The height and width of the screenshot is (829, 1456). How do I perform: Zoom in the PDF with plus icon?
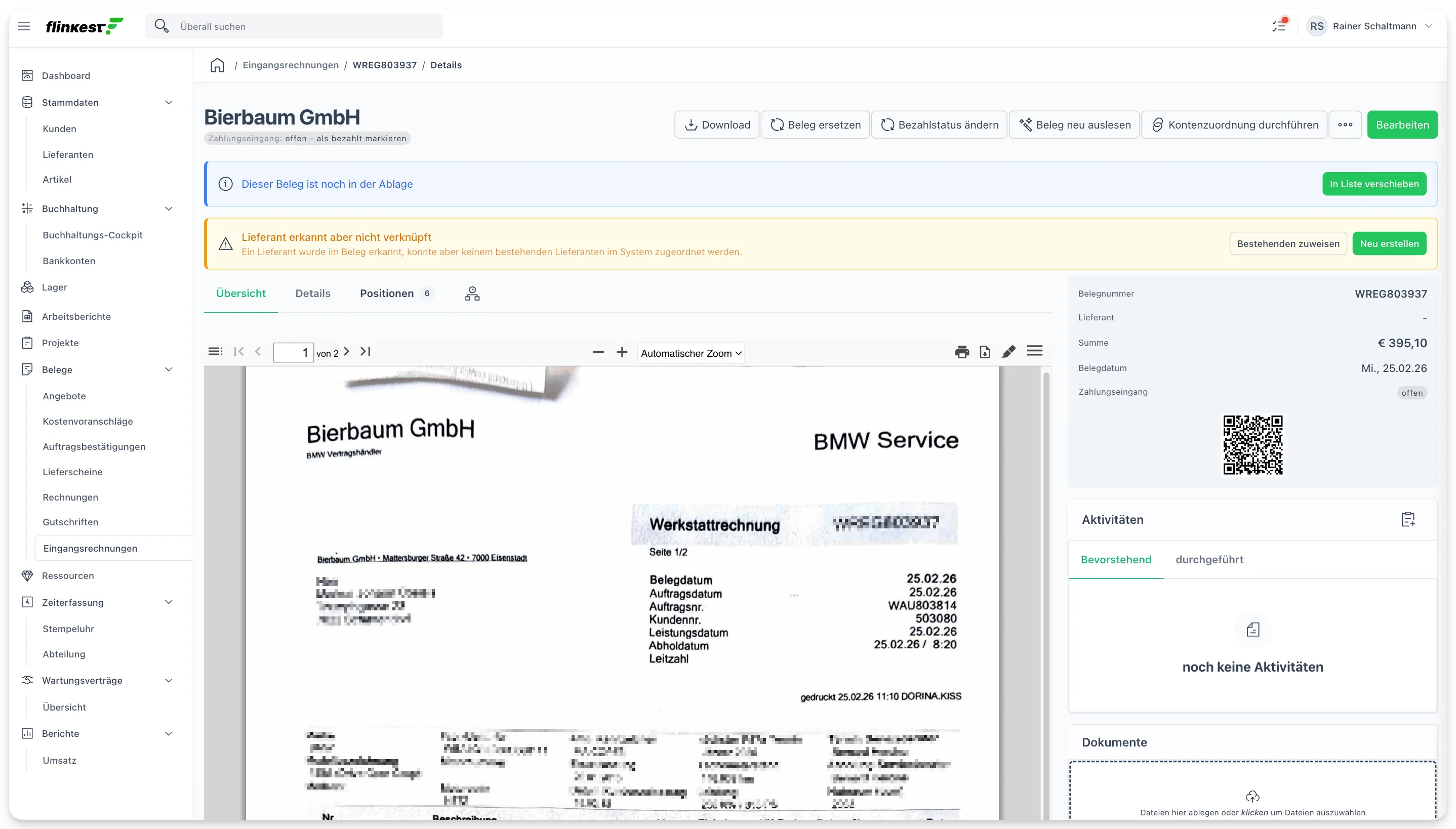point(622,352)
